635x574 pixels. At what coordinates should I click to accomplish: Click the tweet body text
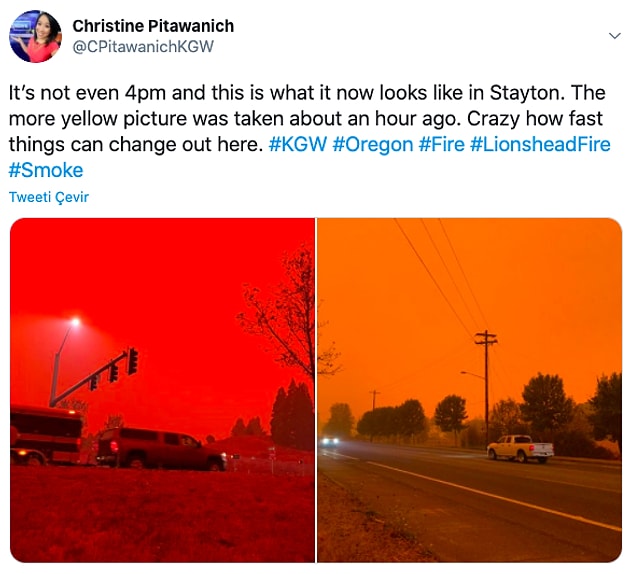[x=310, y=131]
